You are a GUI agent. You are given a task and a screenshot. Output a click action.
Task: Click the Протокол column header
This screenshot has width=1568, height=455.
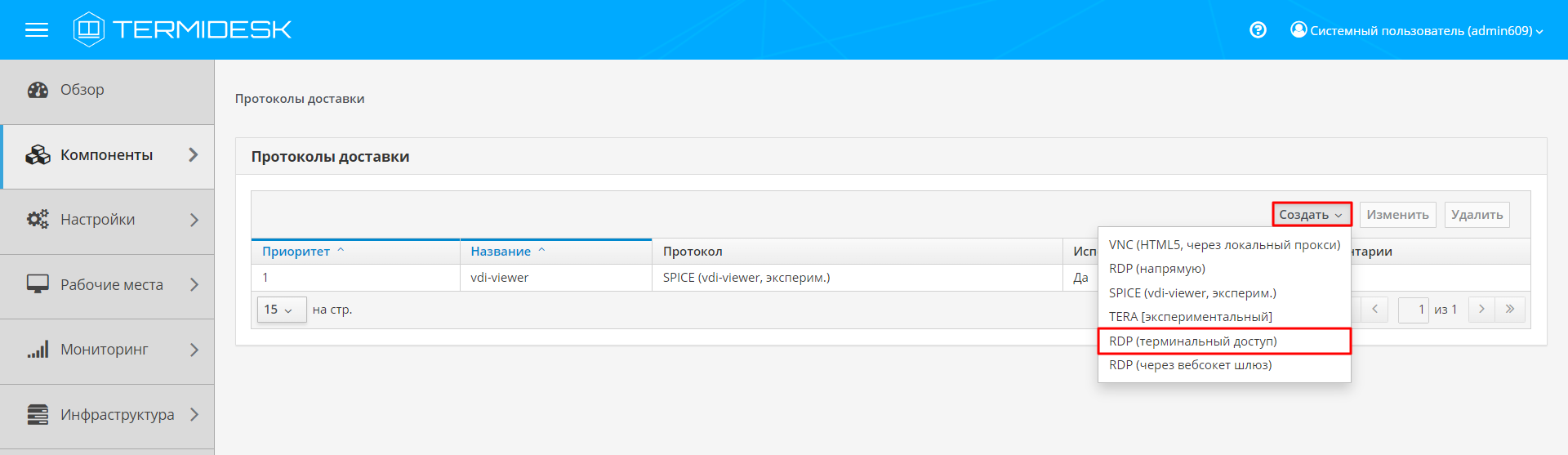(857, 252)
